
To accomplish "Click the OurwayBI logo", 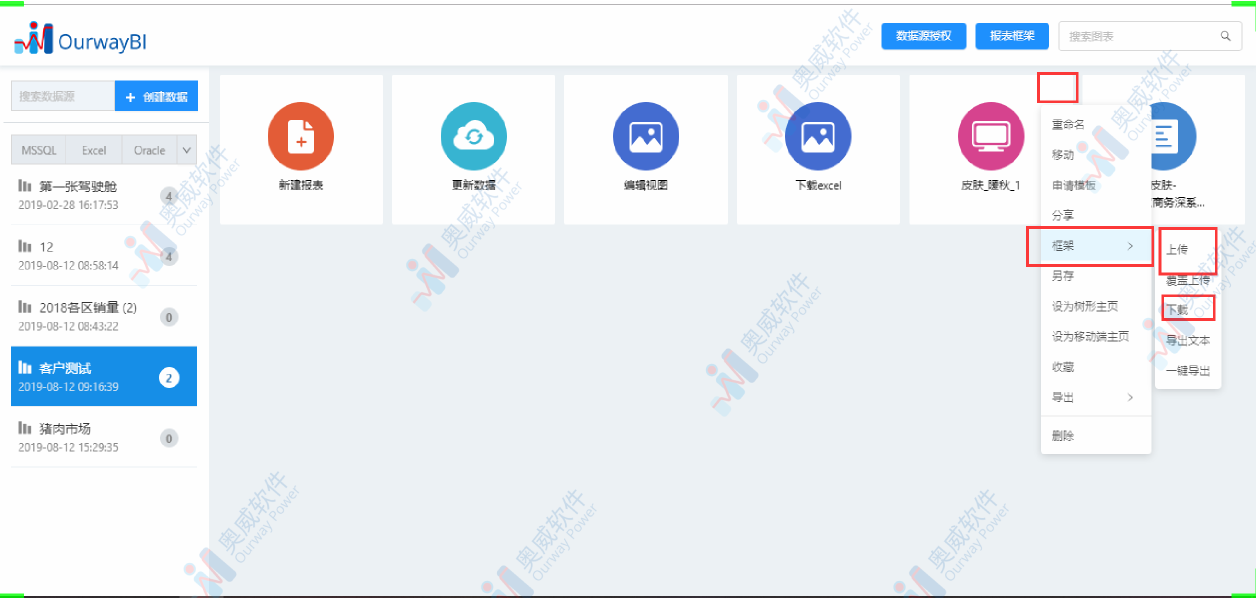I will [80, 38].
